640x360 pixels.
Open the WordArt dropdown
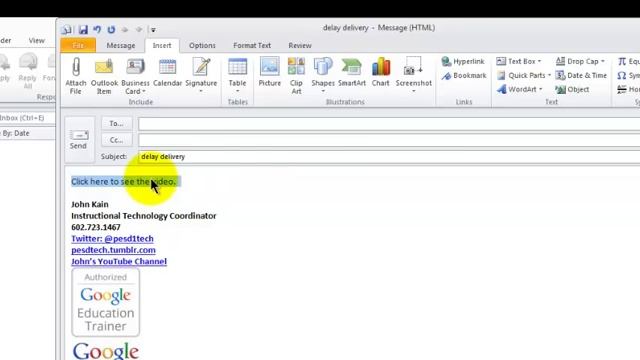click(520, 89)
